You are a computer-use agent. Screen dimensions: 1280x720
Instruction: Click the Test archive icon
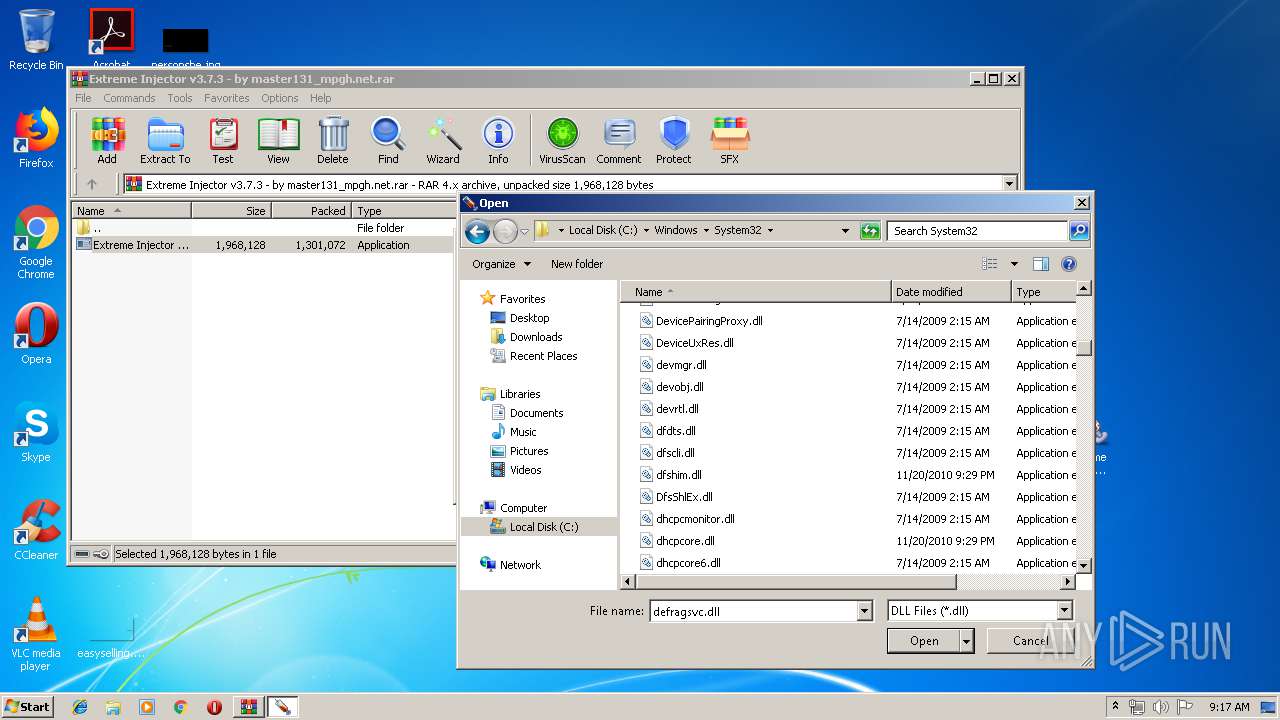(223, 140)
